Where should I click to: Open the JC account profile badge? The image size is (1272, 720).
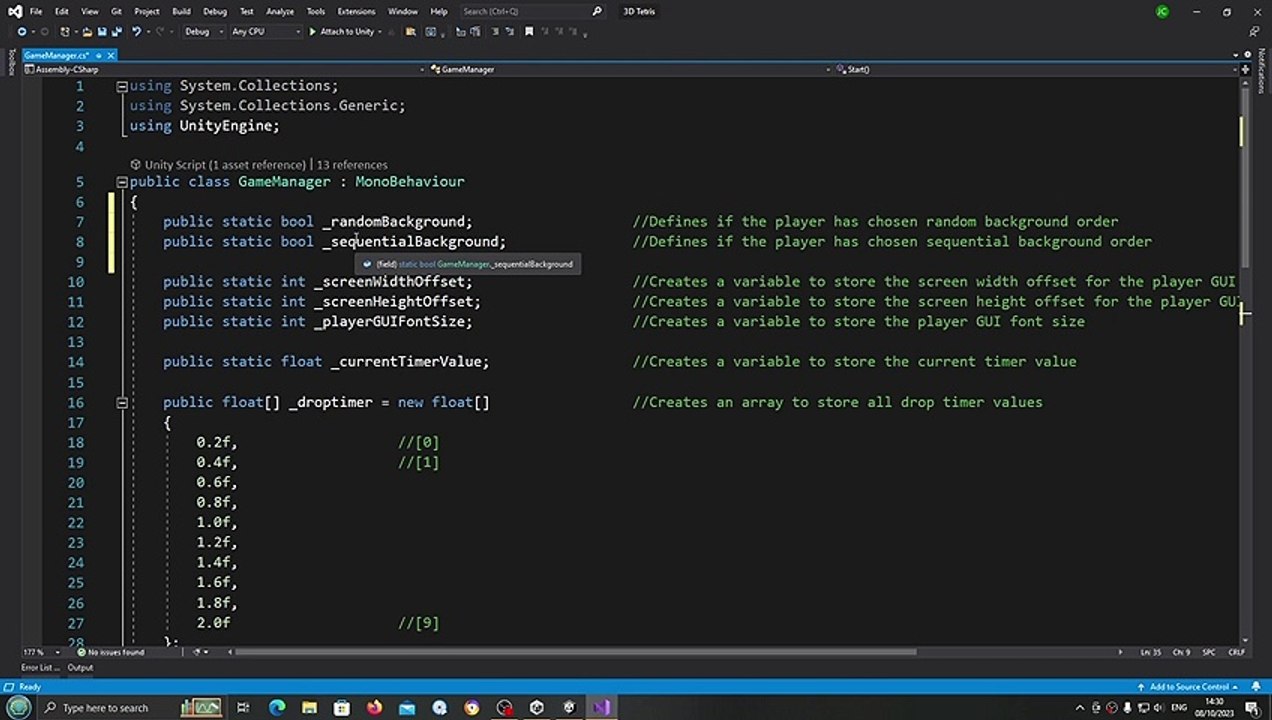coord(1161,12)
